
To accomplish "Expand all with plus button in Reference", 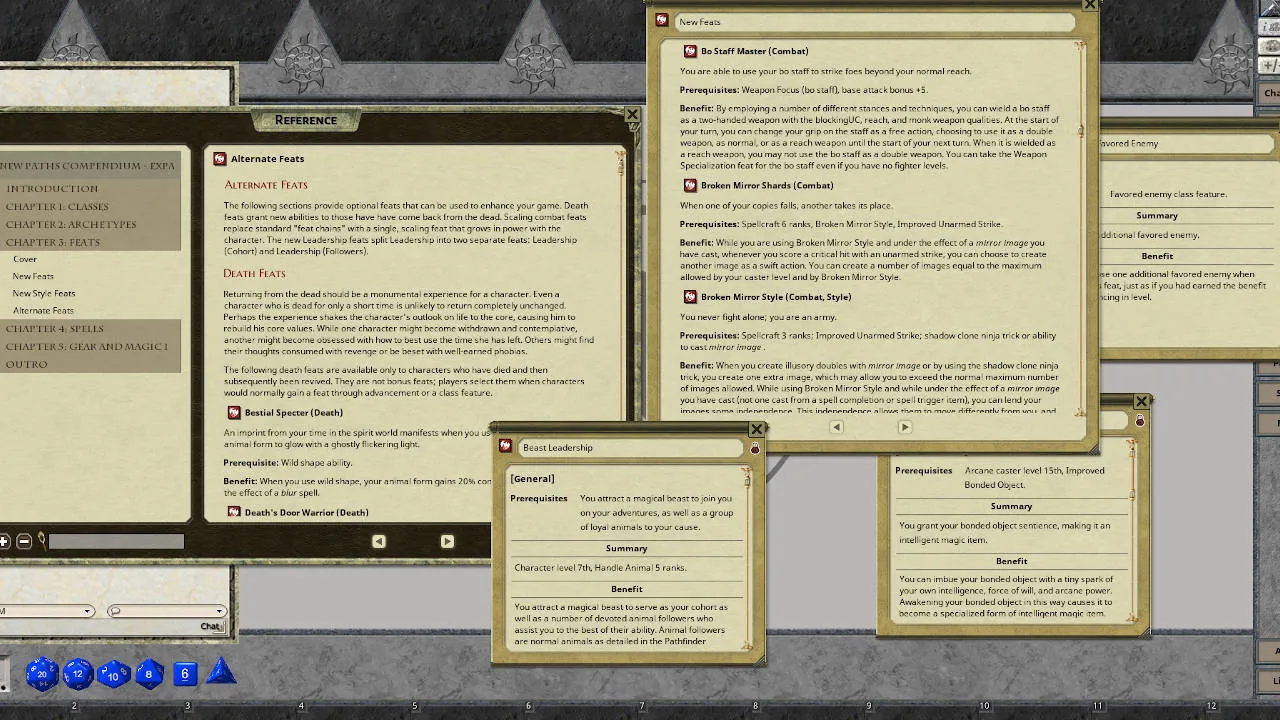I will tap(5, 541).
